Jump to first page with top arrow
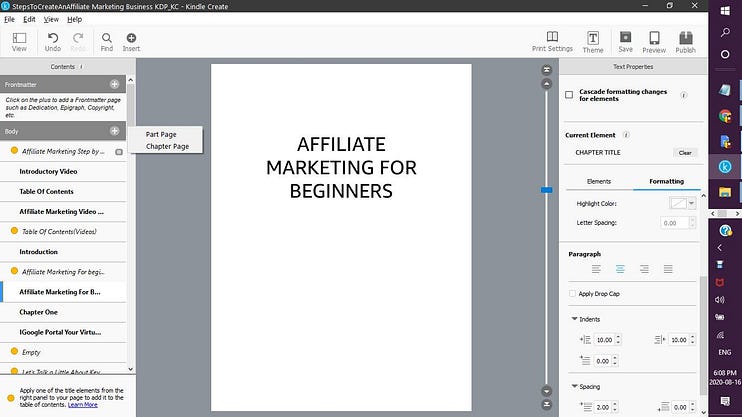The image size is (742, 417). [x=547, y=70]
